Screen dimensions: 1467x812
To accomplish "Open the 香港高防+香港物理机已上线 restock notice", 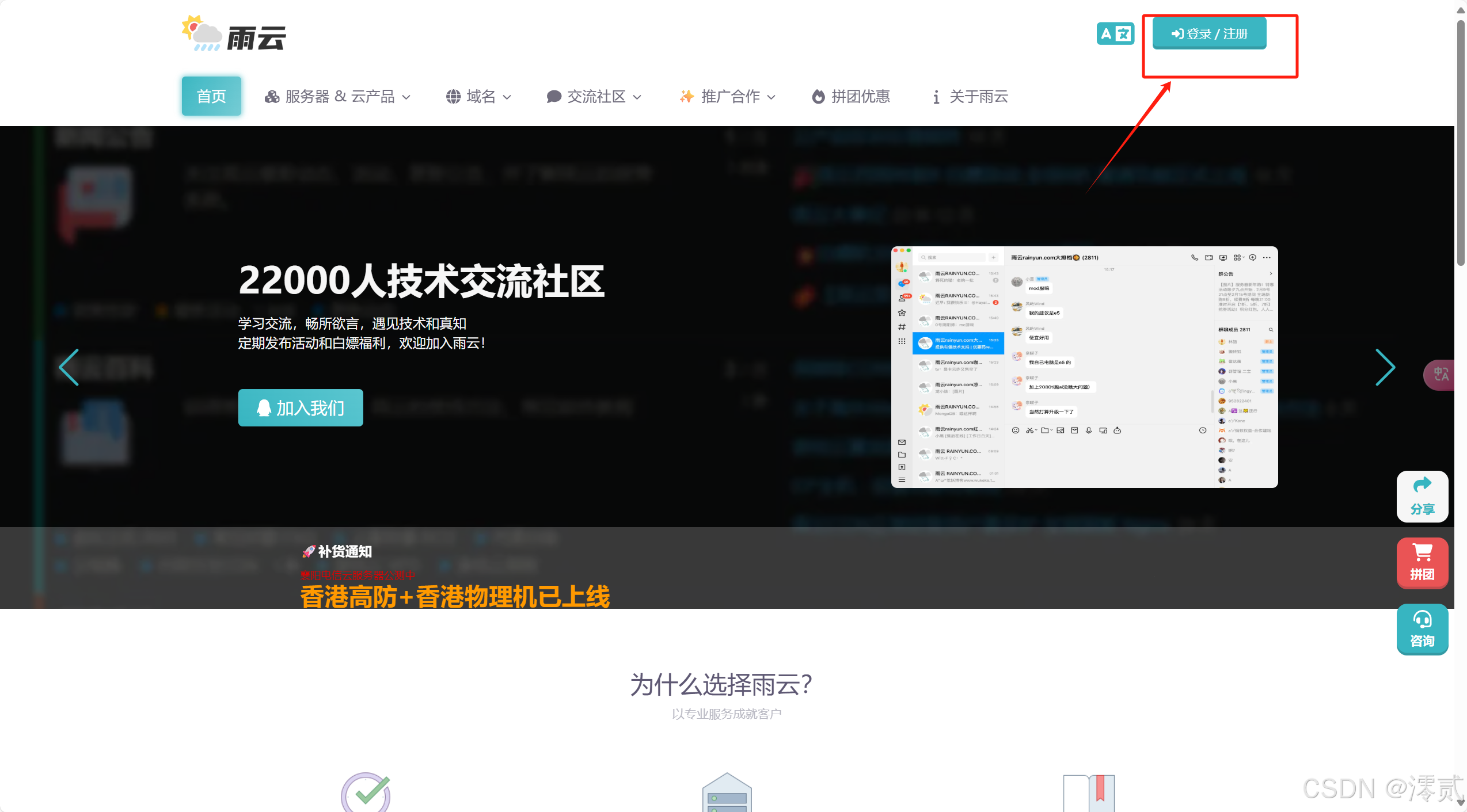I will (455, 597).
